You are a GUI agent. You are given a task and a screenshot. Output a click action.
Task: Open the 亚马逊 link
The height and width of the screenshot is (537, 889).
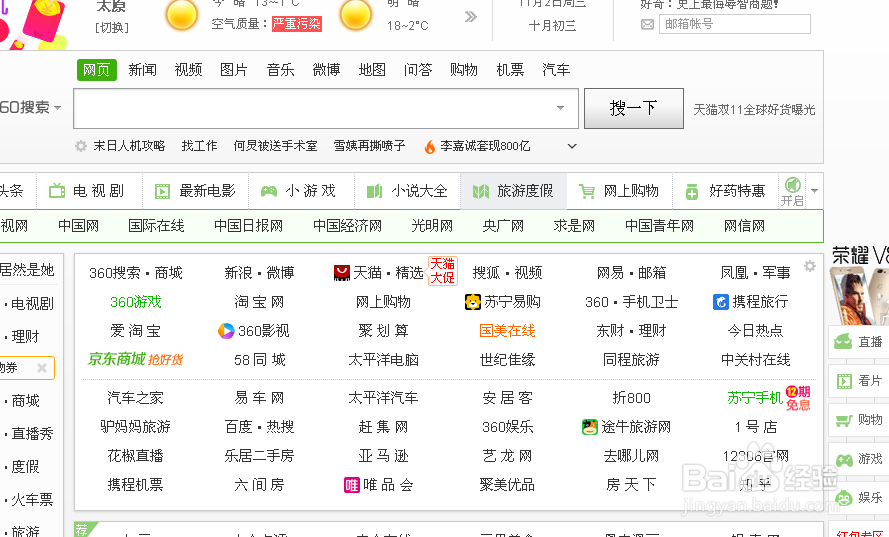[383, 456]
